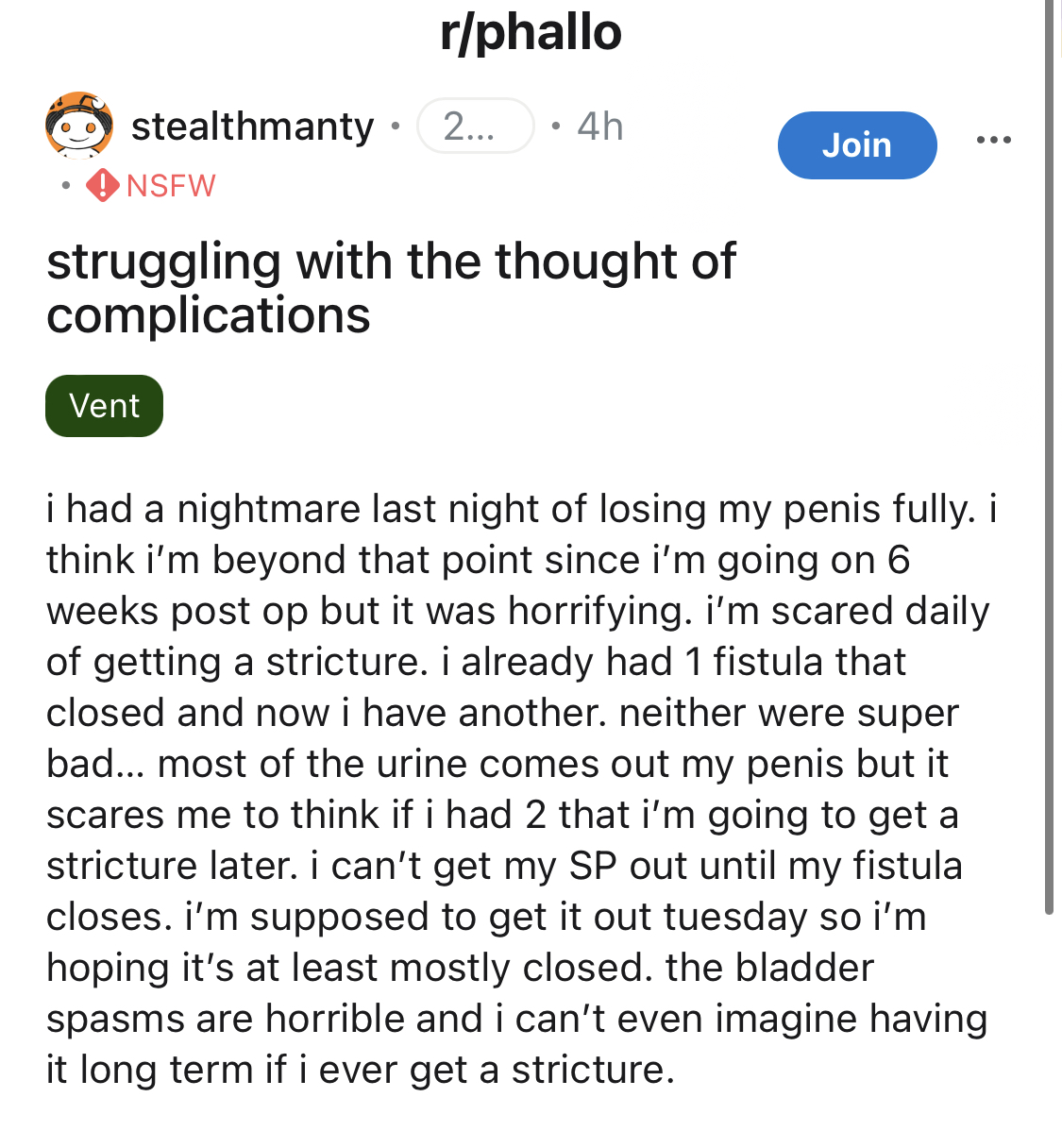Screen dimensions: 1062x1148
Task: Click the word "complications" in the post title
Action: (208, 314)
